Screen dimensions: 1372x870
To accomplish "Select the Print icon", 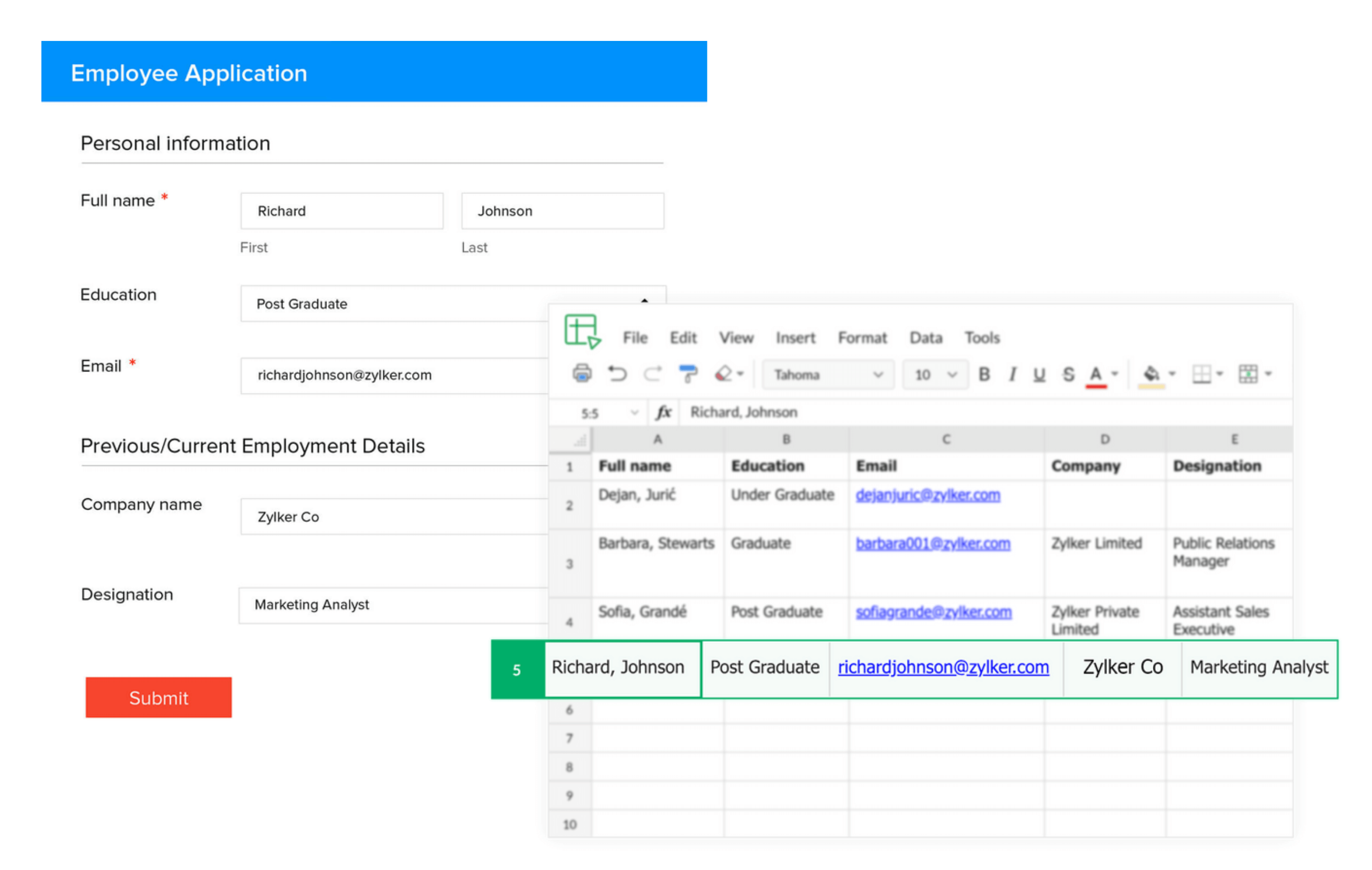I will click(x=582, y=374).
